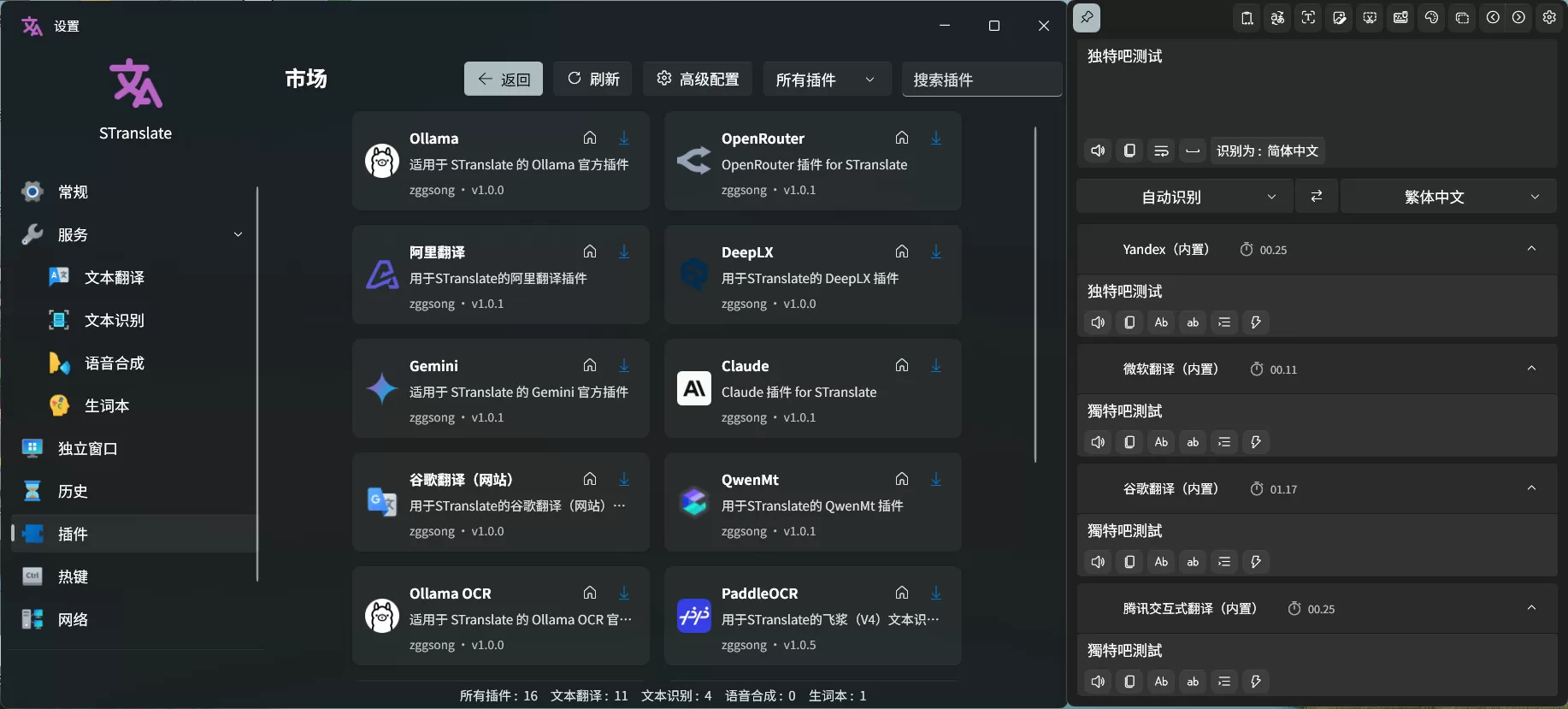
Task: Open 文本翻译 settings page
Action: click(x=133, y=277)
